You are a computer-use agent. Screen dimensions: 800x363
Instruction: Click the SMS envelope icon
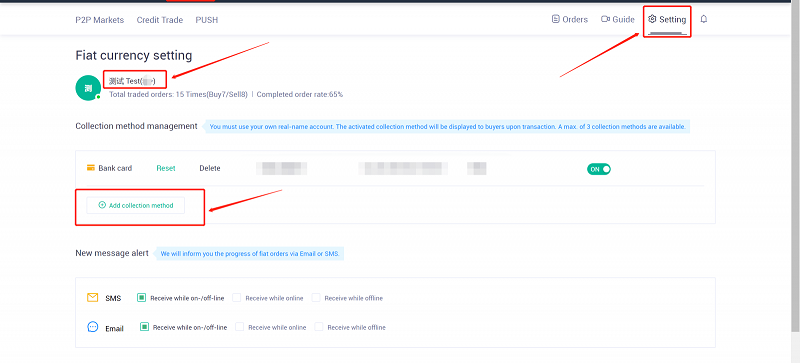click(x=92, y=298)
